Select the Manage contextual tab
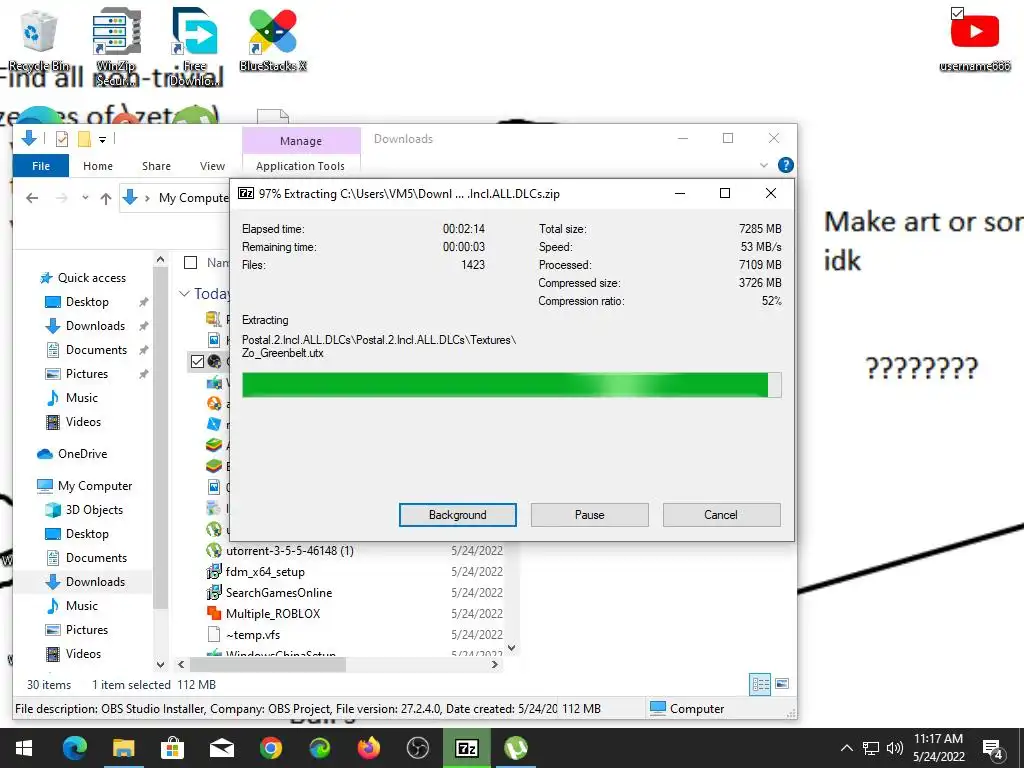This screenshot has width=1024, height=768. point(301,140)
